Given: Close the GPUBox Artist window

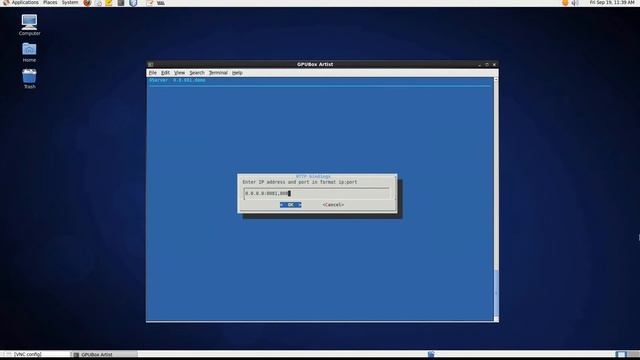Looking at the screenshot, I should click(x=494, y=64).
